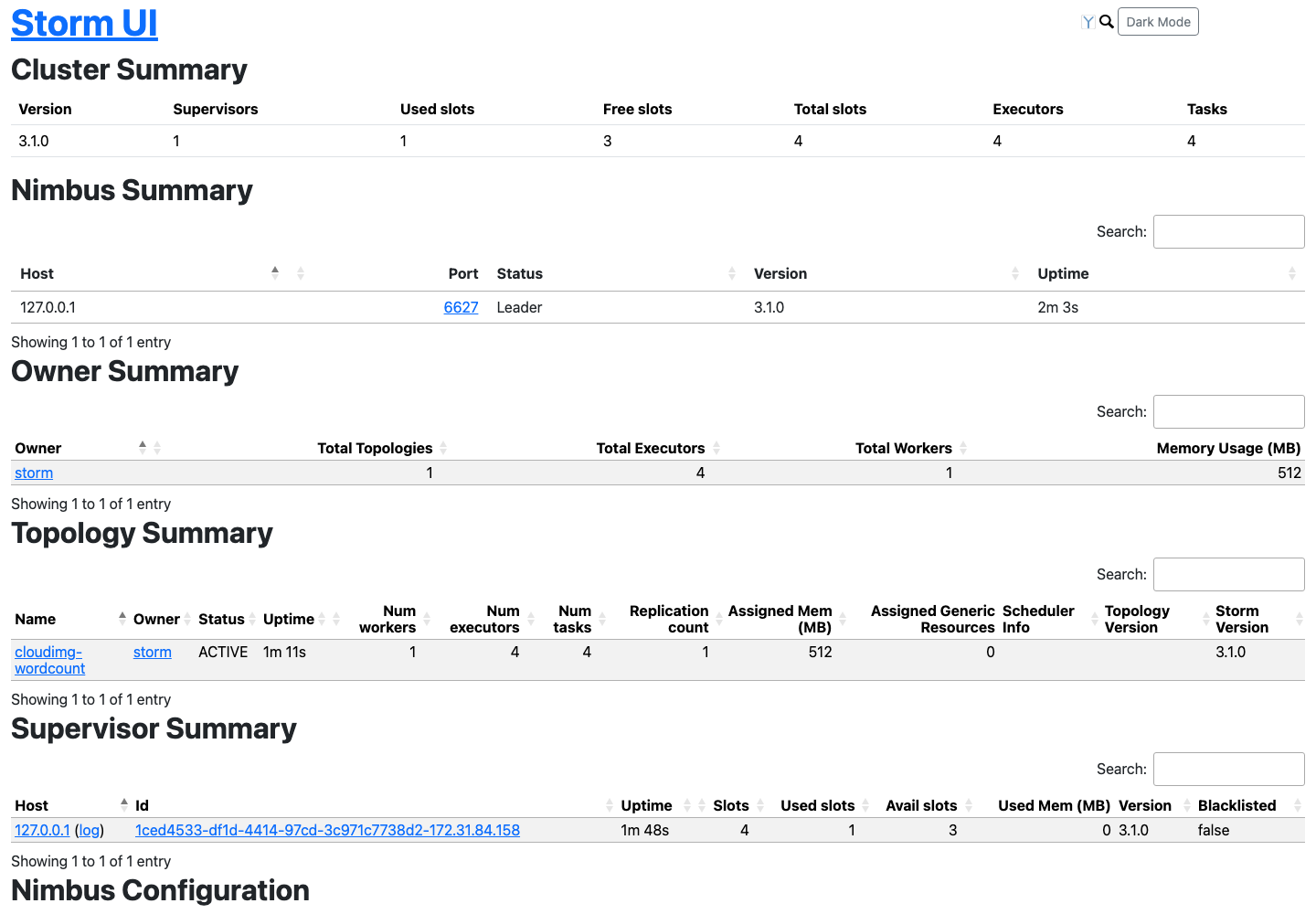Image resolution: width=1316 pixels, height=914 pixels.
Task: Open the supervisor log link
Action: coord(90,830)
